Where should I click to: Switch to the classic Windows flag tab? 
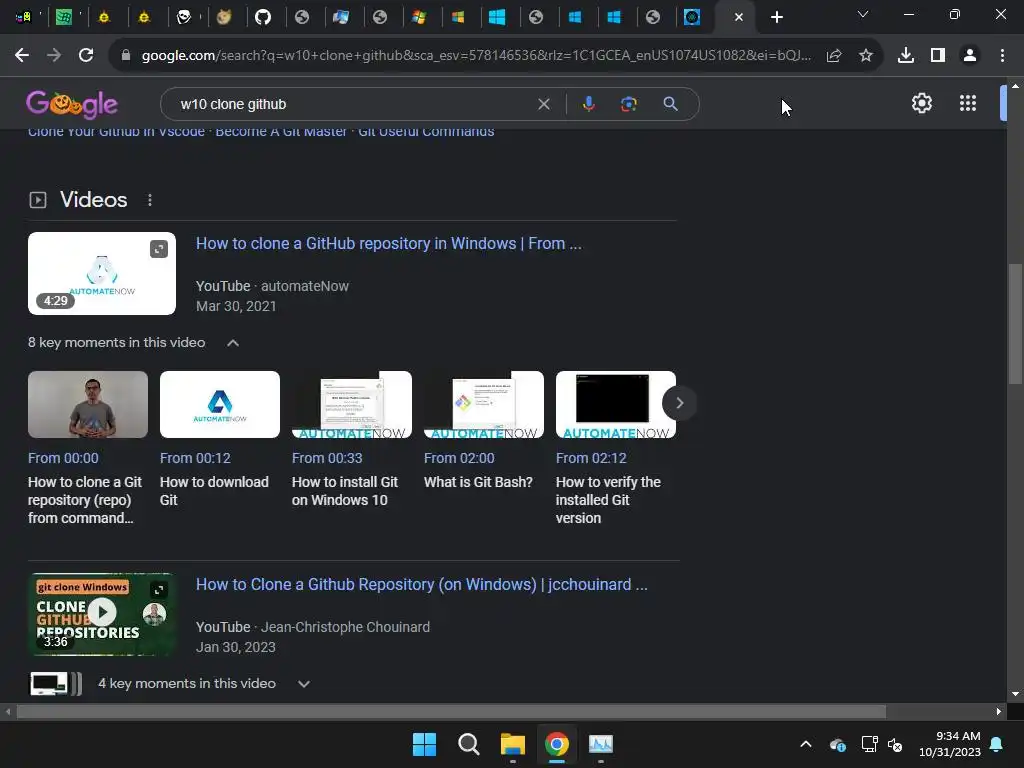pyautogui.click(x=419, y=17)
